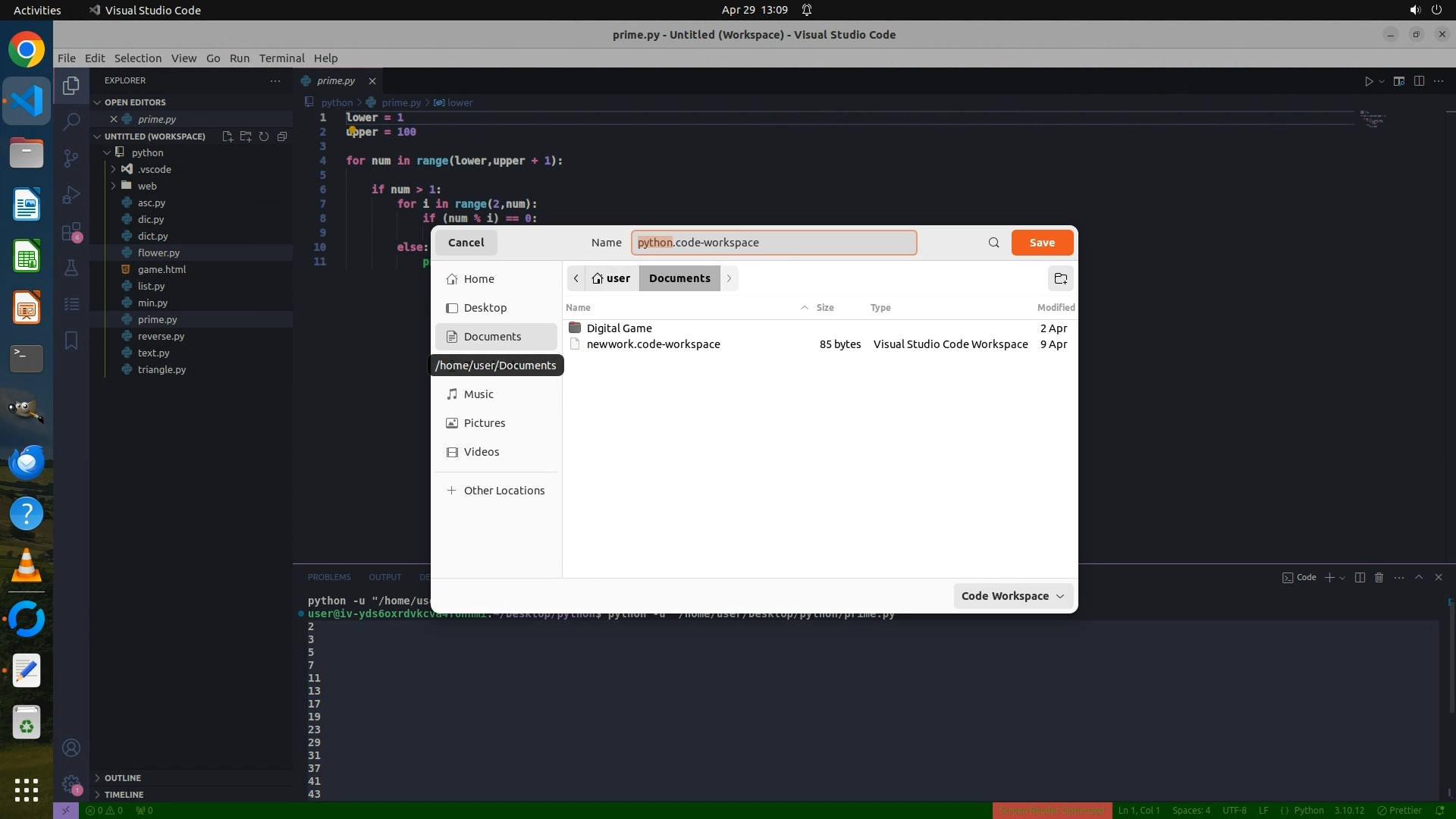Open the Search view in activity bar
Screen dimensions: 1456x819
71,121
